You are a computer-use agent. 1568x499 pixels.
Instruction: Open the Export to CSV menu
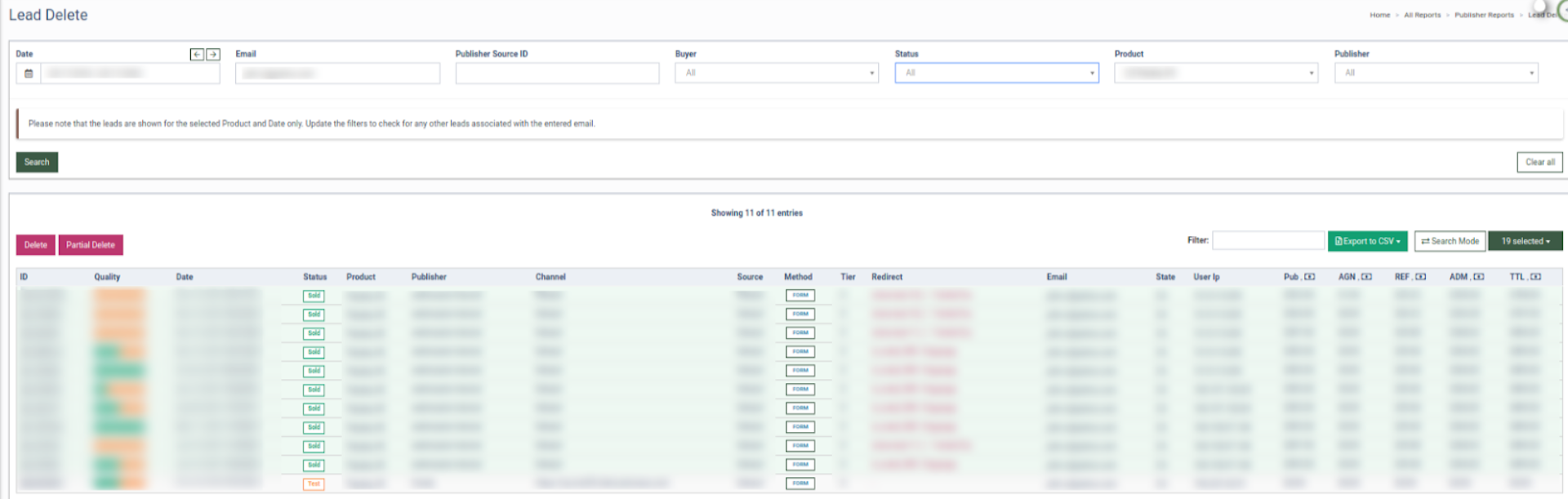coord(1367,242)
